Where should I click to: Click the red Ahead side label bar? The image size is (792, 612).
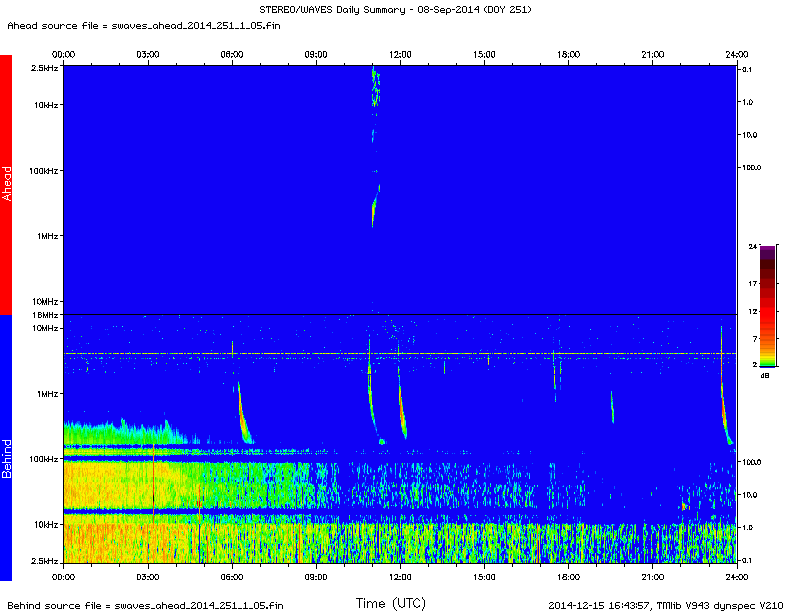coord(6,184)
